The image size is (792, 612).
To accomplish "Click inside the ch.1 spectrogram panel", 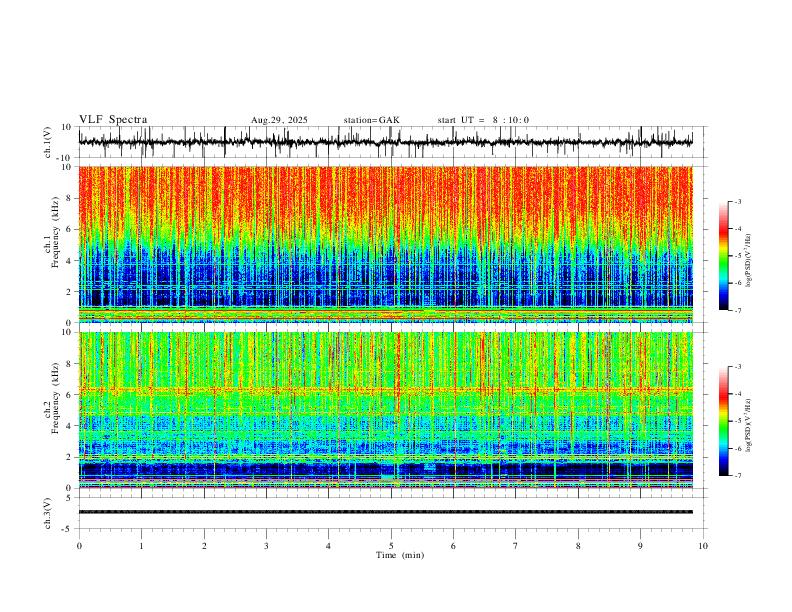I will (x=385, y=244).
